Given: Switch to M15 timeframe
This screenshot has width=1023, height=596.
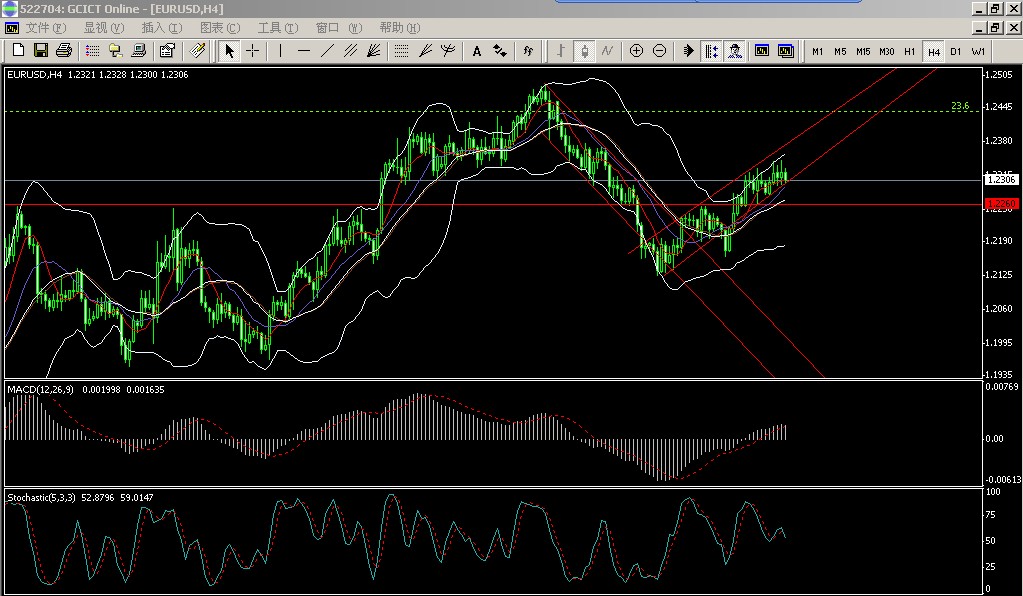Looking at the screenshot, I should point(863,52).
